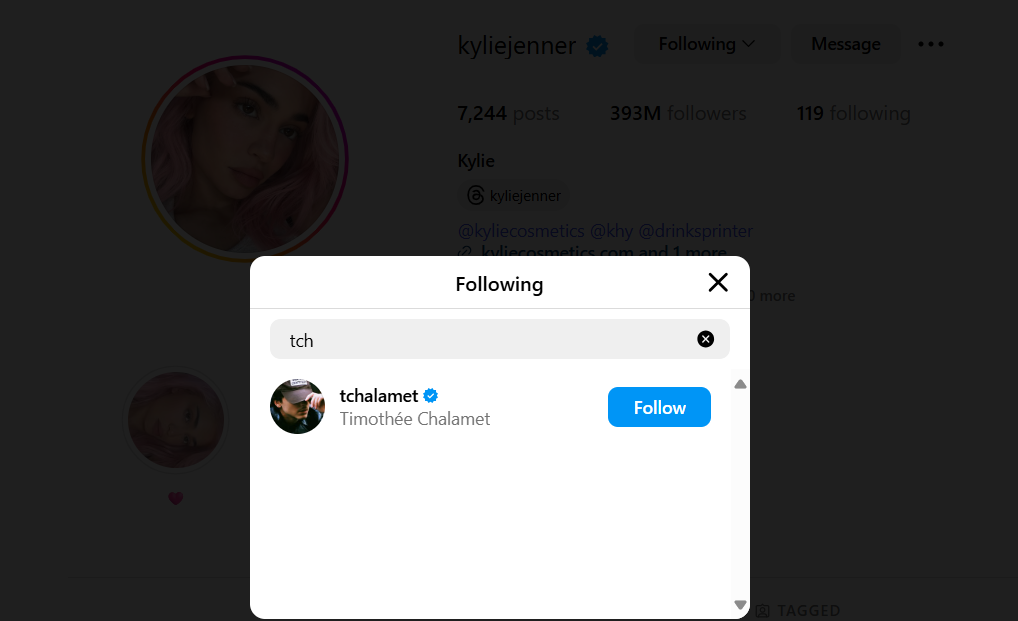Viewport: 1018px width, 621px height.
Task: Open the @kyliecosmetics profile link
Action: 521,231
